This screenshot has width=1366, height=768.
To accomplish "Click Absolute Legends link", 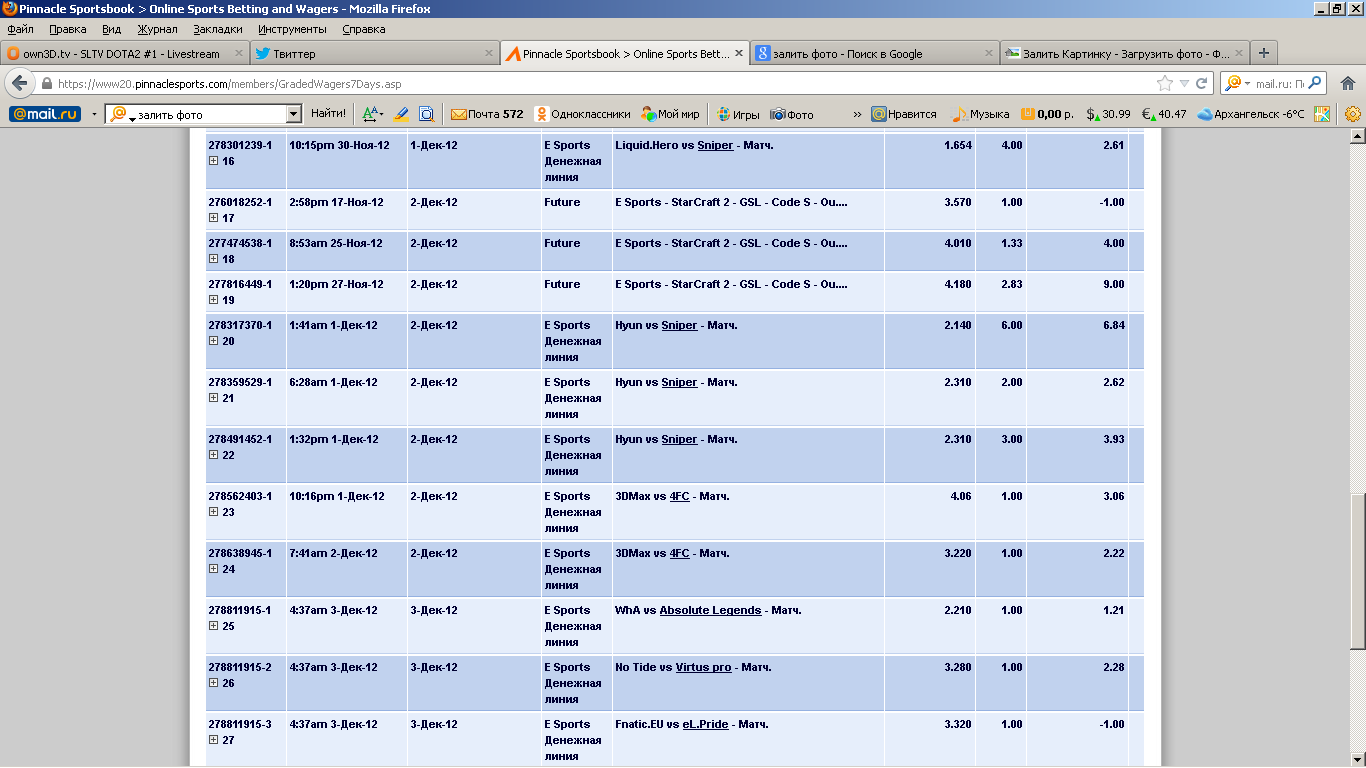I will pyautogui.click(x=710, y=611).
